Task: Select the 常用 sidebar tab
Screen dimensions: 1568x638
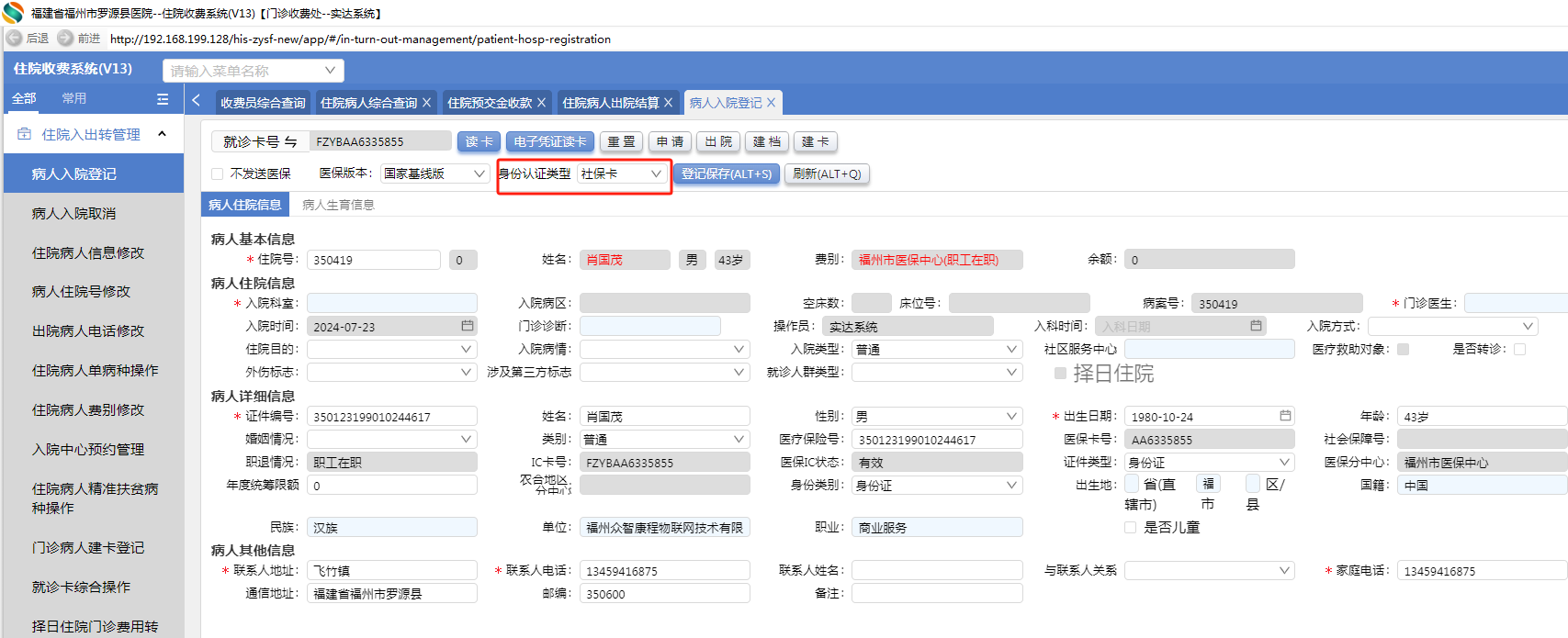Action: (x=74, y=98)
